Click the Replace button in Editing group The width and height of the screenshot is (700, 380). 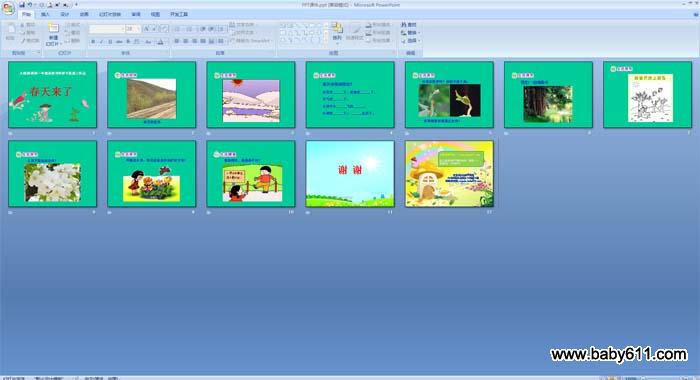[410, 33]
